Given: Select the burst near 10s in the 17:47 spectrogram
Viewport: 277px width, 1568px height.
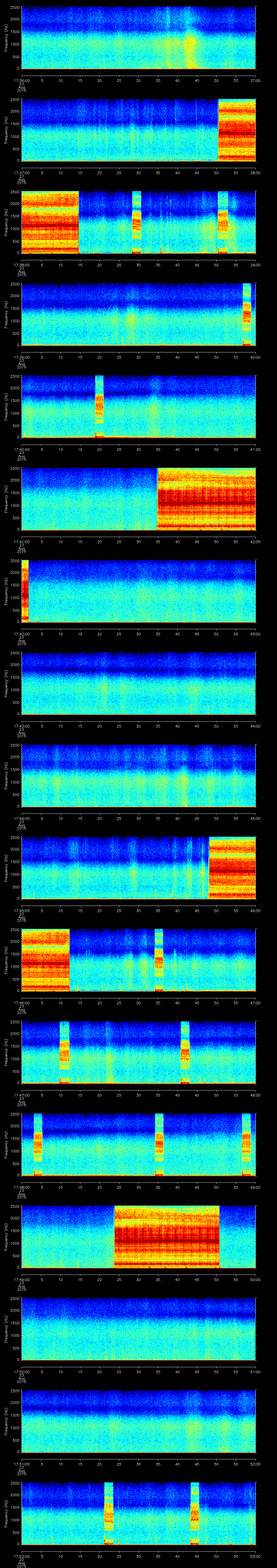Looking at the screenshot, I should tap(65, 1052).
